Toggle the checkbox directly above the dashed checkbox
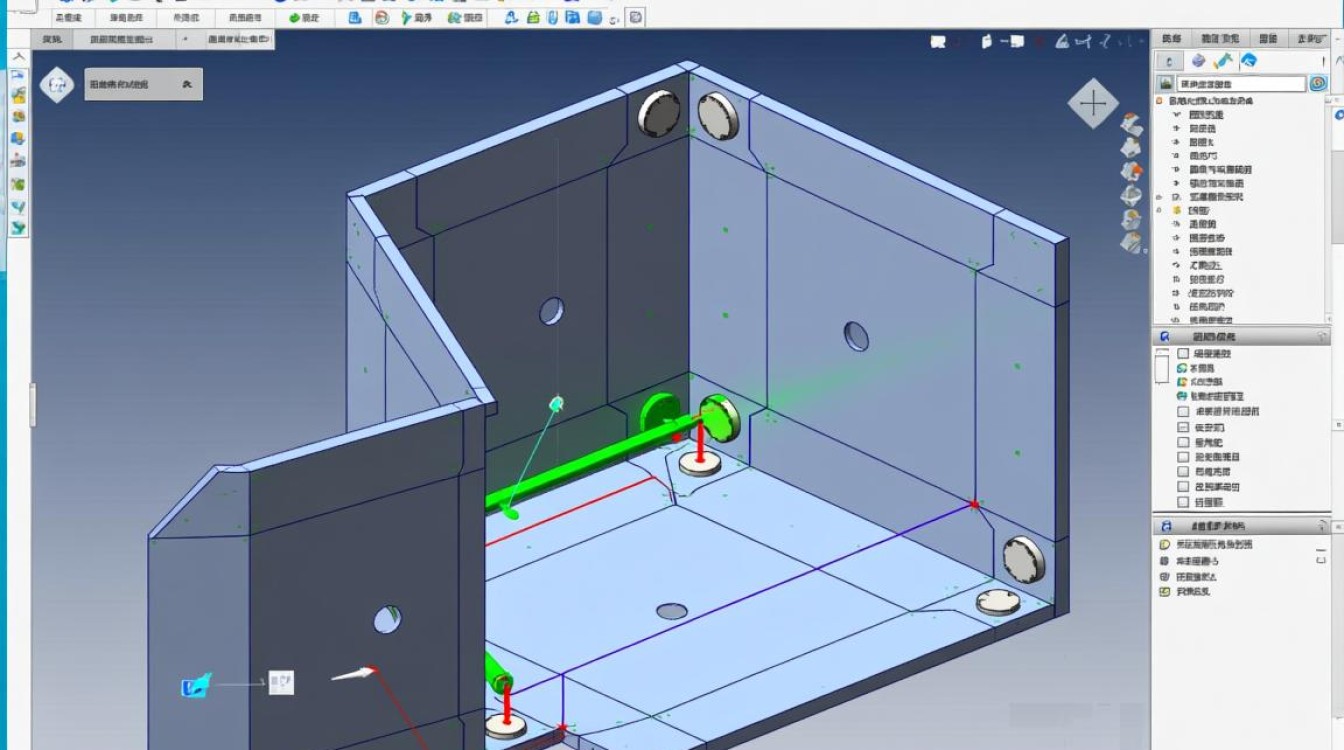The width and height of the screenshot is (1344, 750). click(x=1183, y=412)
